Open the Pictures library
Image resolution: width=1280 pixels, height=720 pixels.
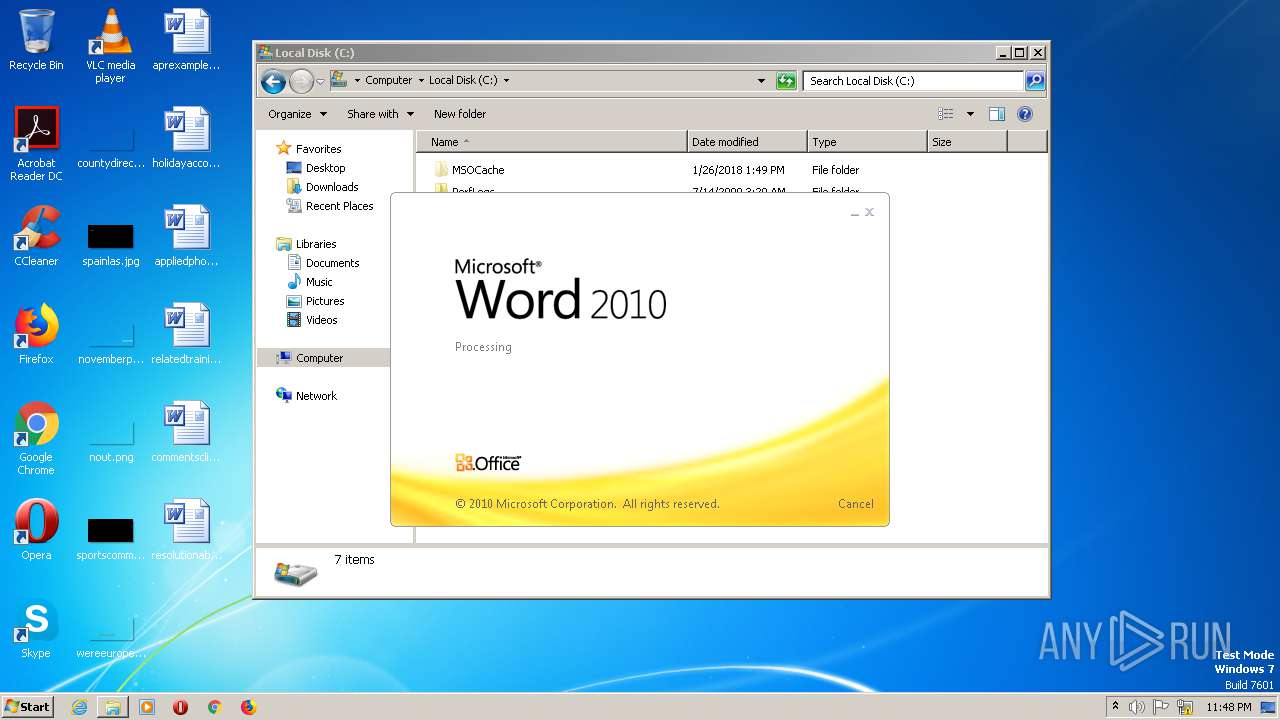(325, 301)
